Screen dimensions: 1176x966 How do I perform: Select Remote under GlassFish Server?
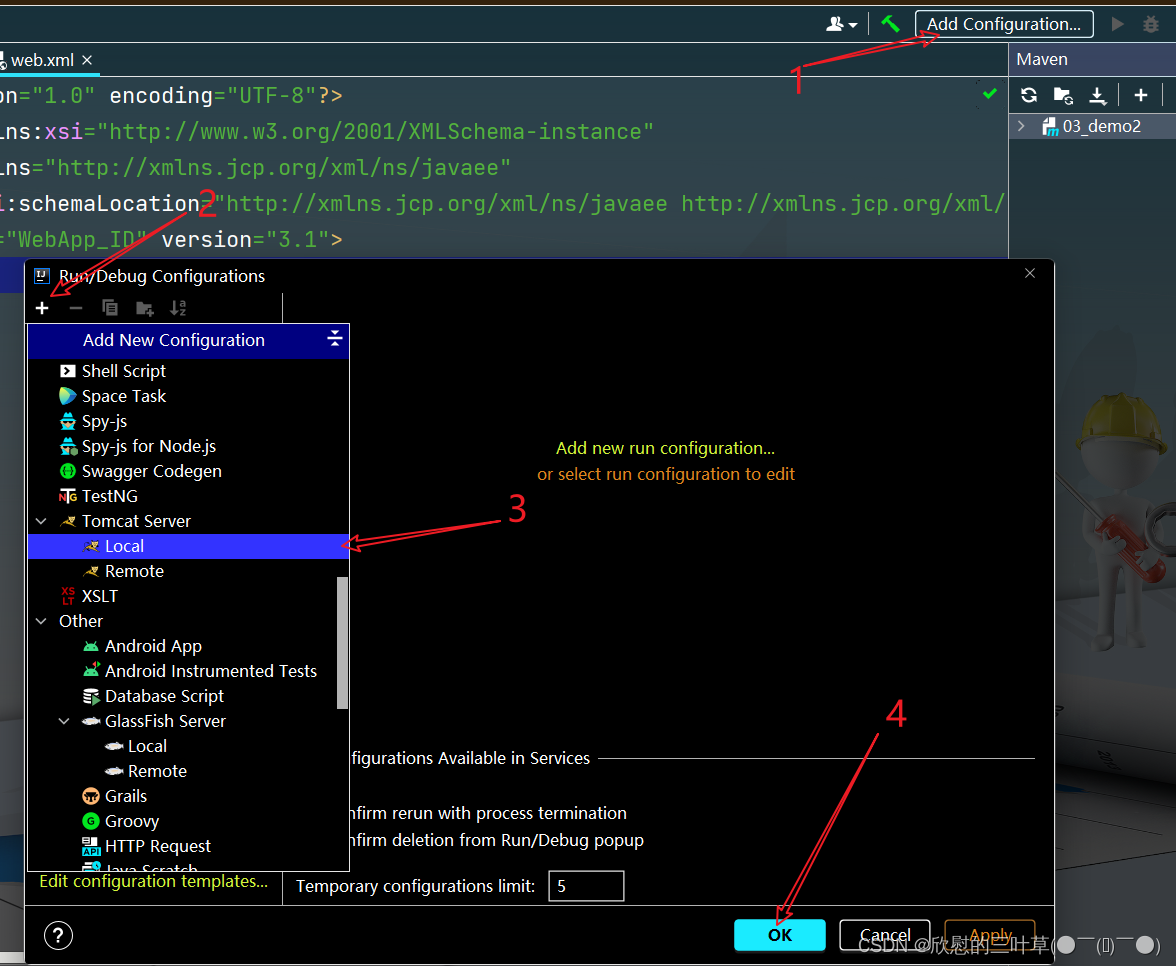[157, 771]
